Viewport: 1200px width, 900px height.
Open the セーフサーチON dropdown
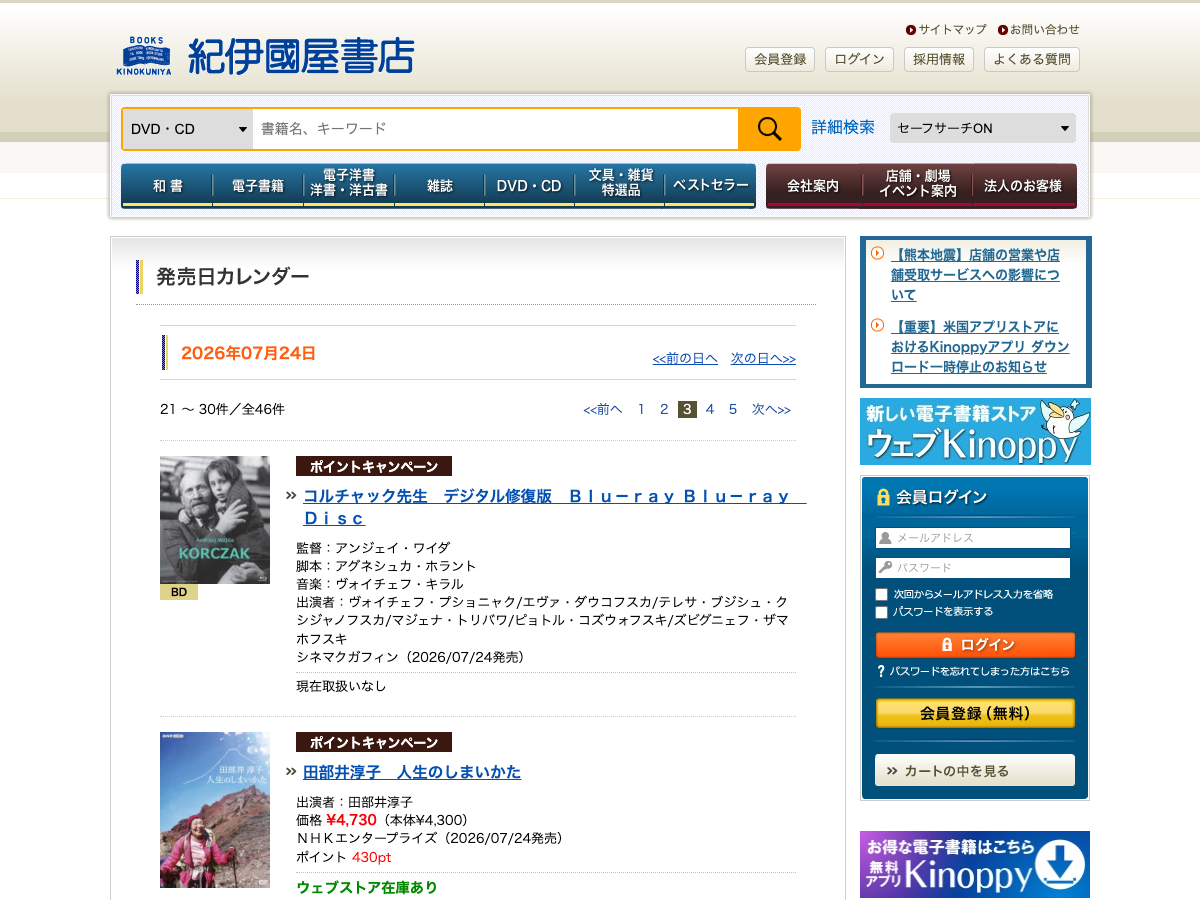click(983, 128)
